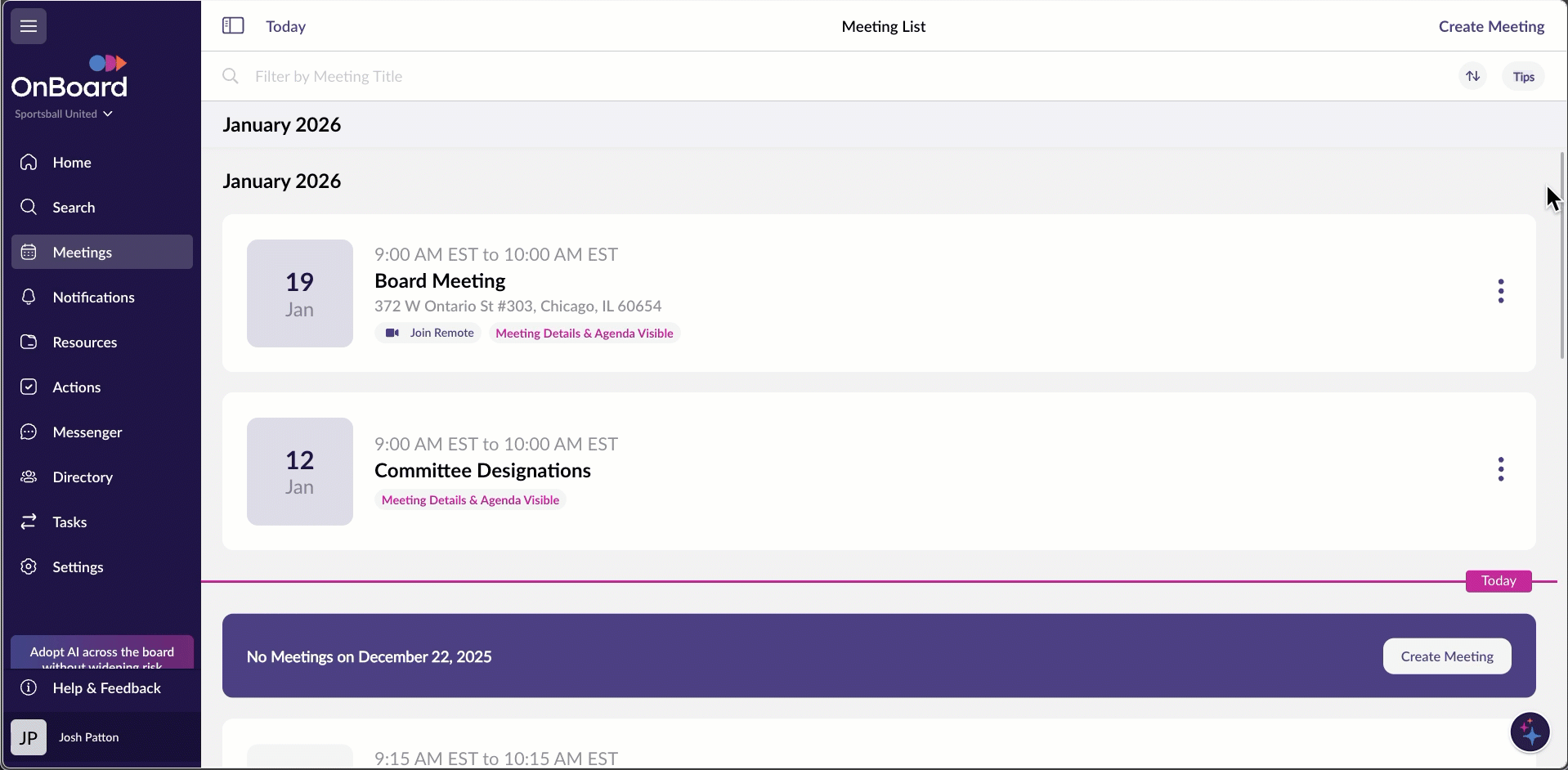This screenshot has height=770, width=1568.
Task: Click the hamburger menu icon in sidebar
Action: 29,26
